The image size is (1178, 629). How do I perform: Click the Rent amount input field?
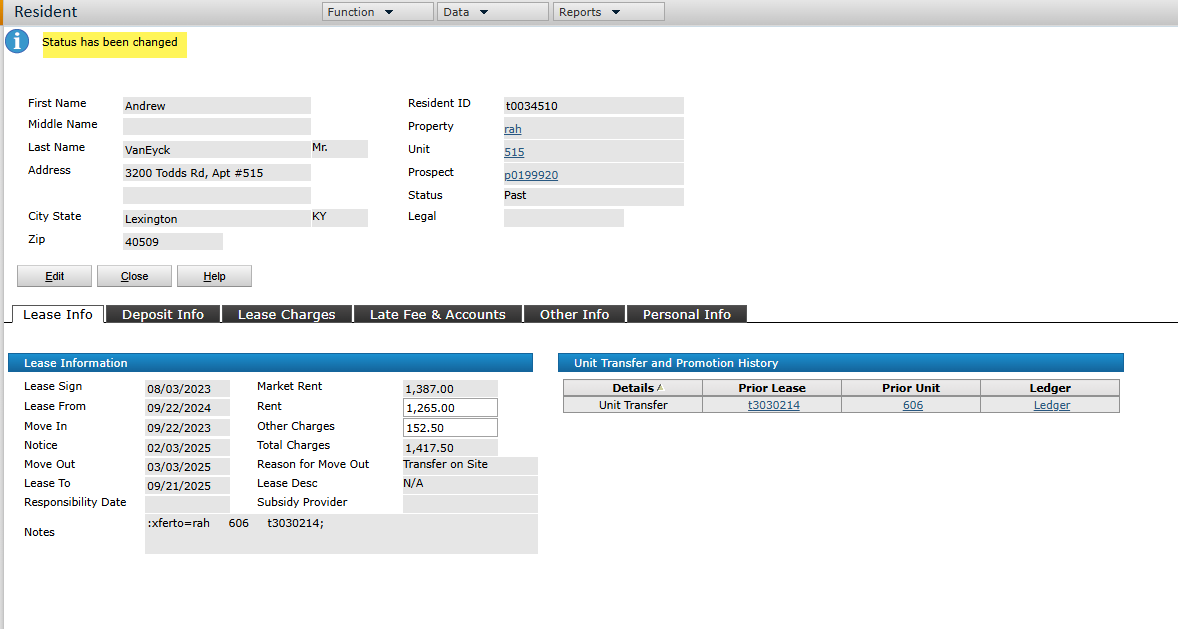(450, 408)
